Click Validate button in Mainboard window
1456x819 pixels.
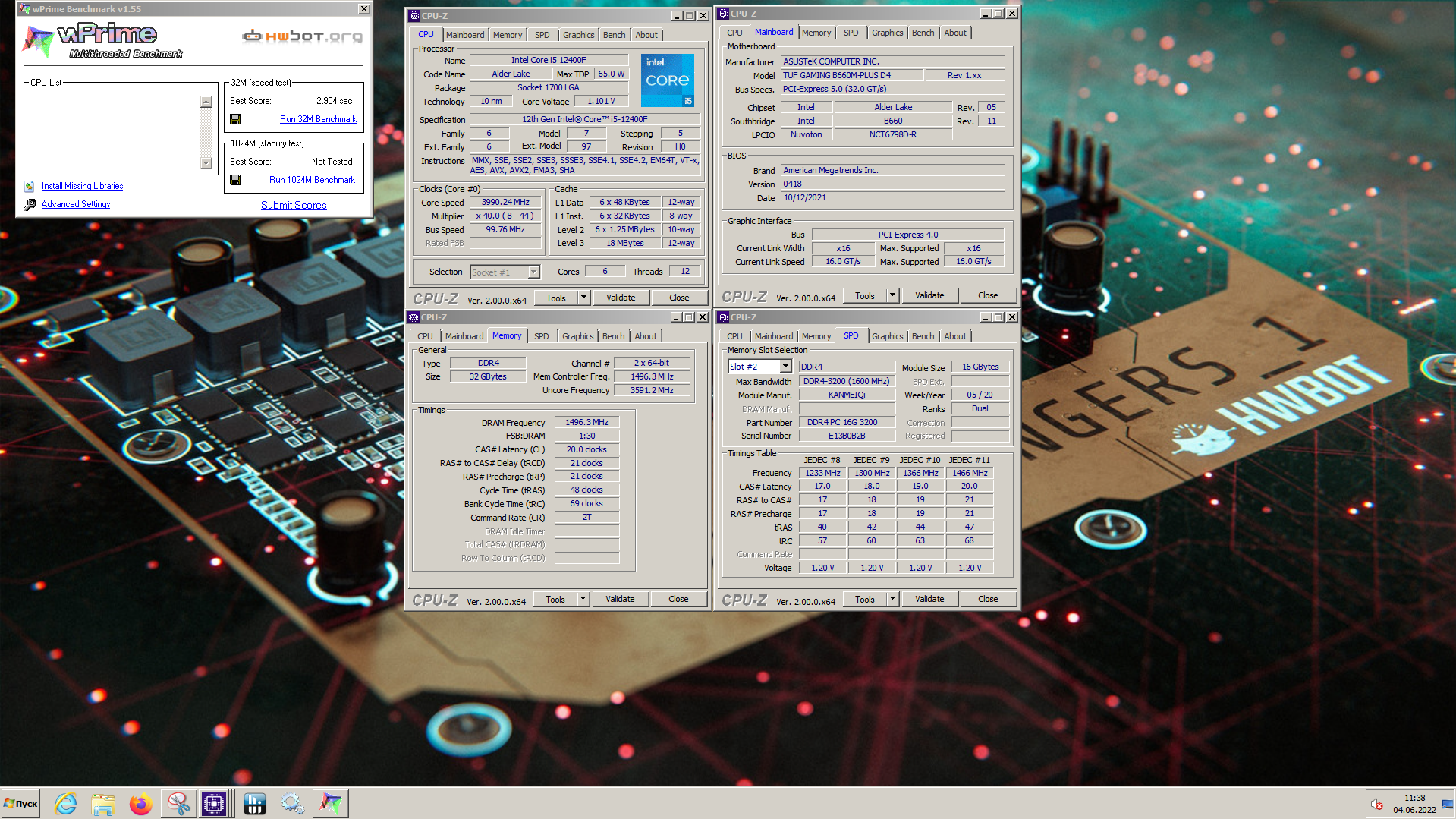pyautogui.click(x=929, y=295)
